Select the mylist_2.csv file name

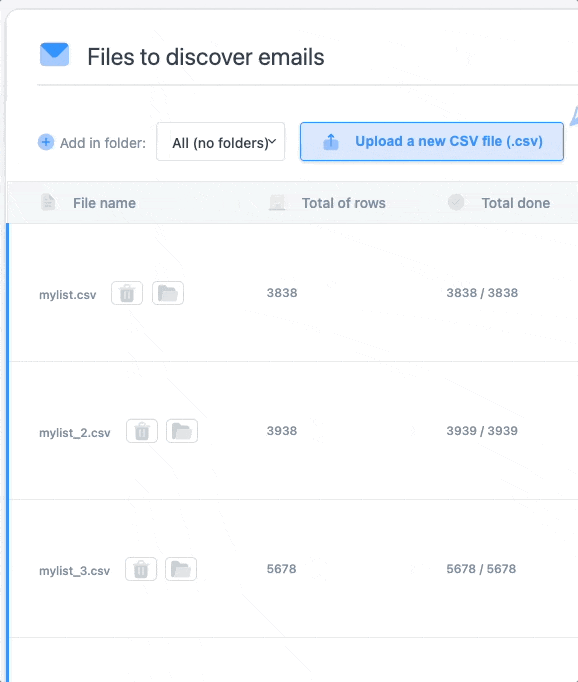coord(75,433)
